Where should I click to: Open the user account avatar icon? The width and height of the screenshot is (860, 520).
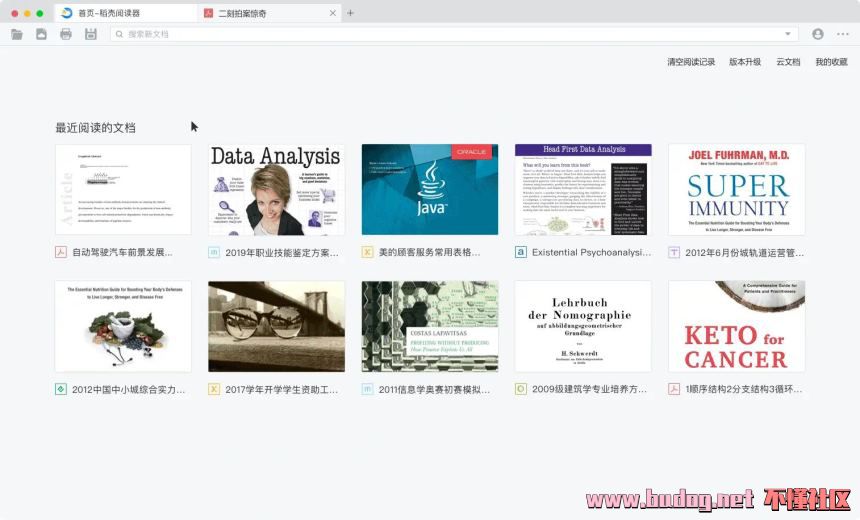[x=818, y=34]
